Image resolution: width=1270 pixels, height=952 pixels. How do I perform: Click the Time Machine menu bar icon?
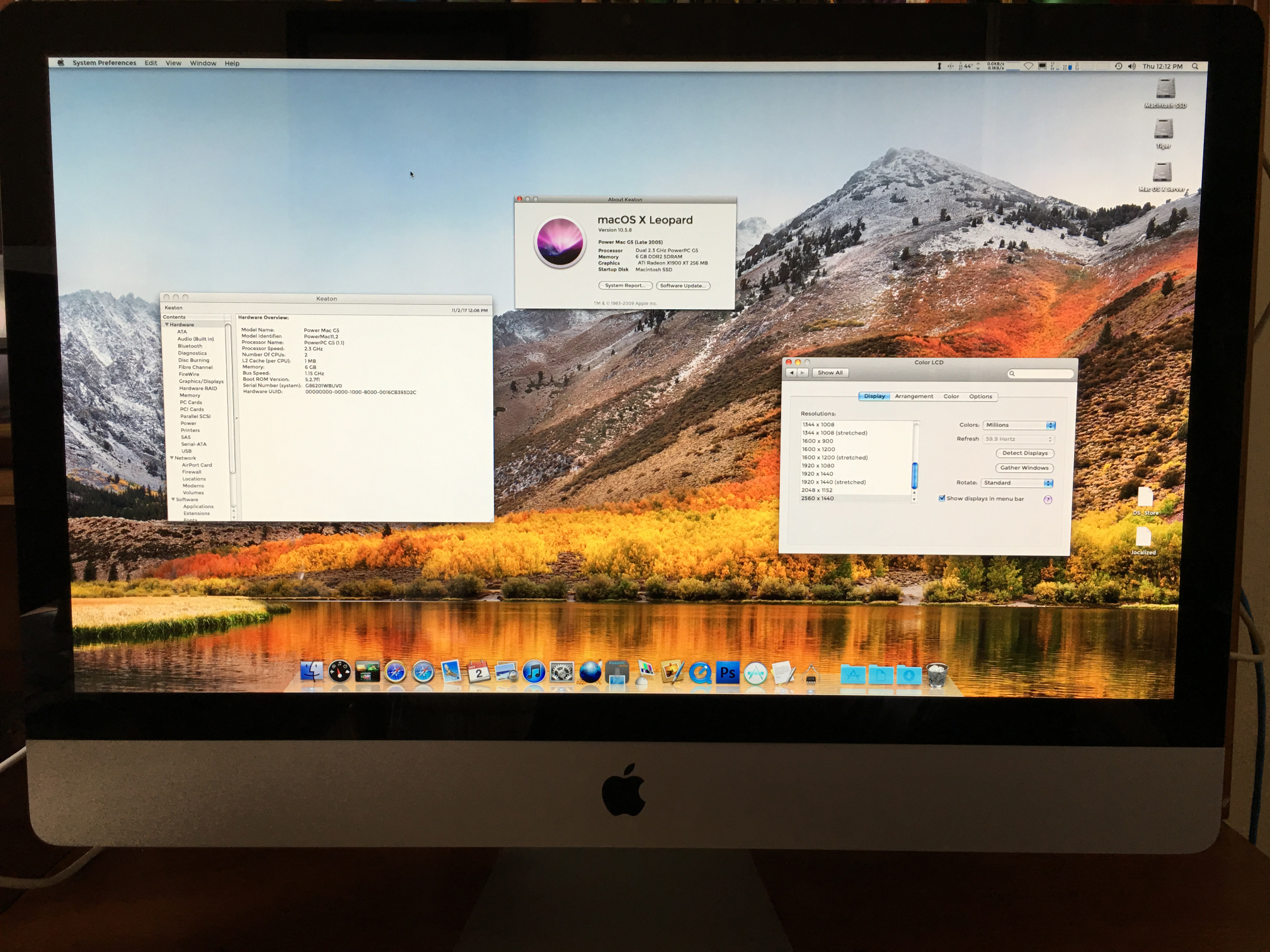pyautogui.click(x=1118, y=65)
